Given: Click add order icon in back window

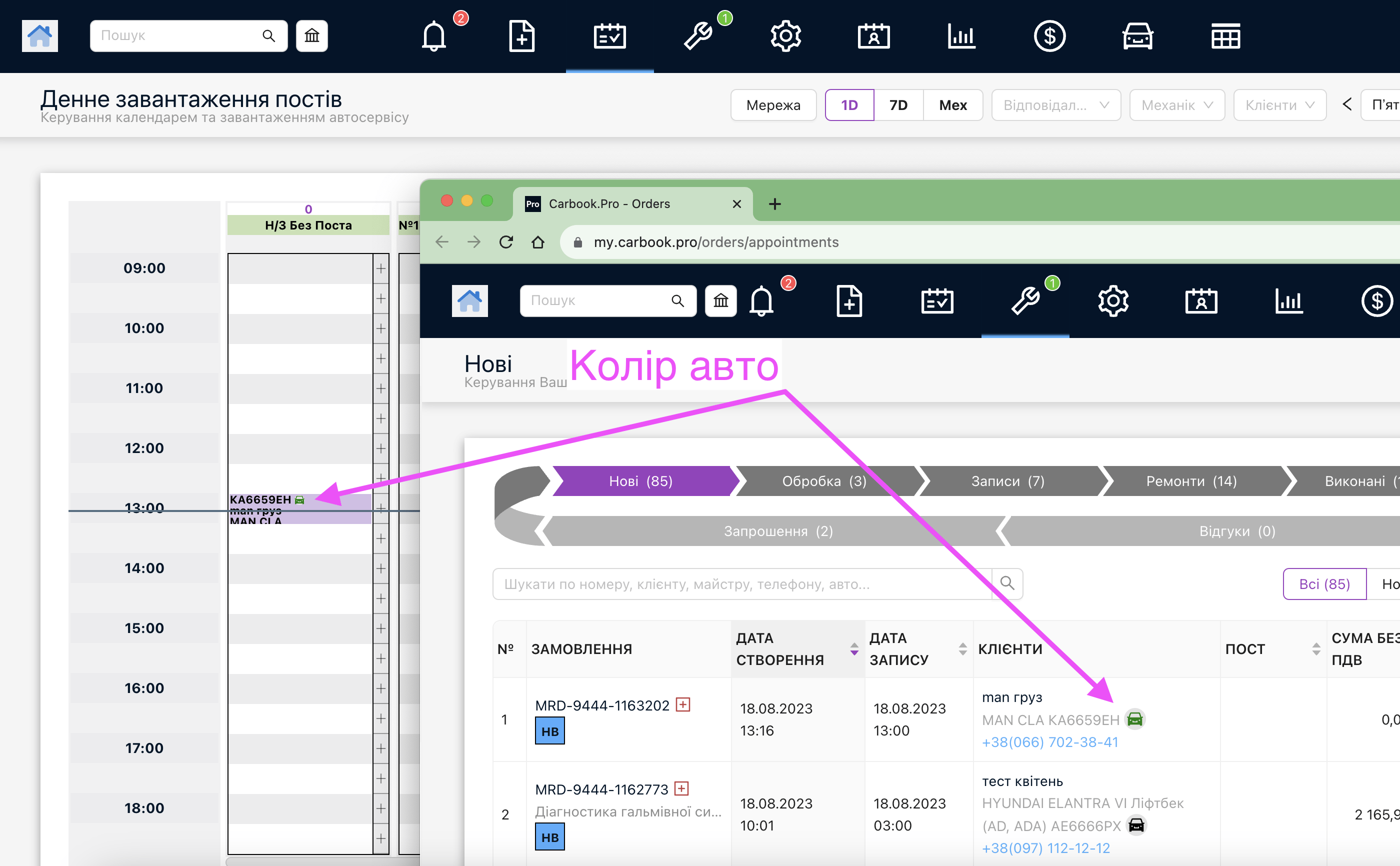Looking at the screenshot, I should [521, 36].
